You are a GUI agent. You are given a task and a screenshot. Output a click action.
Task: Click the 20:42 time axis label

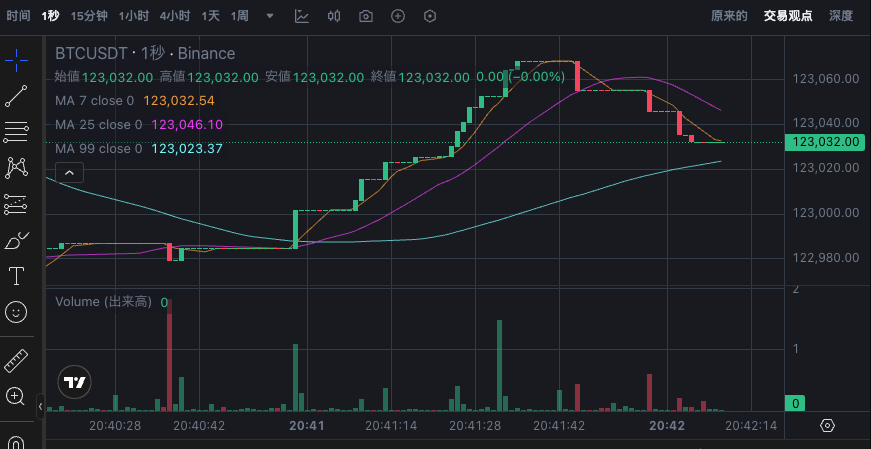(x=667, y=426)
